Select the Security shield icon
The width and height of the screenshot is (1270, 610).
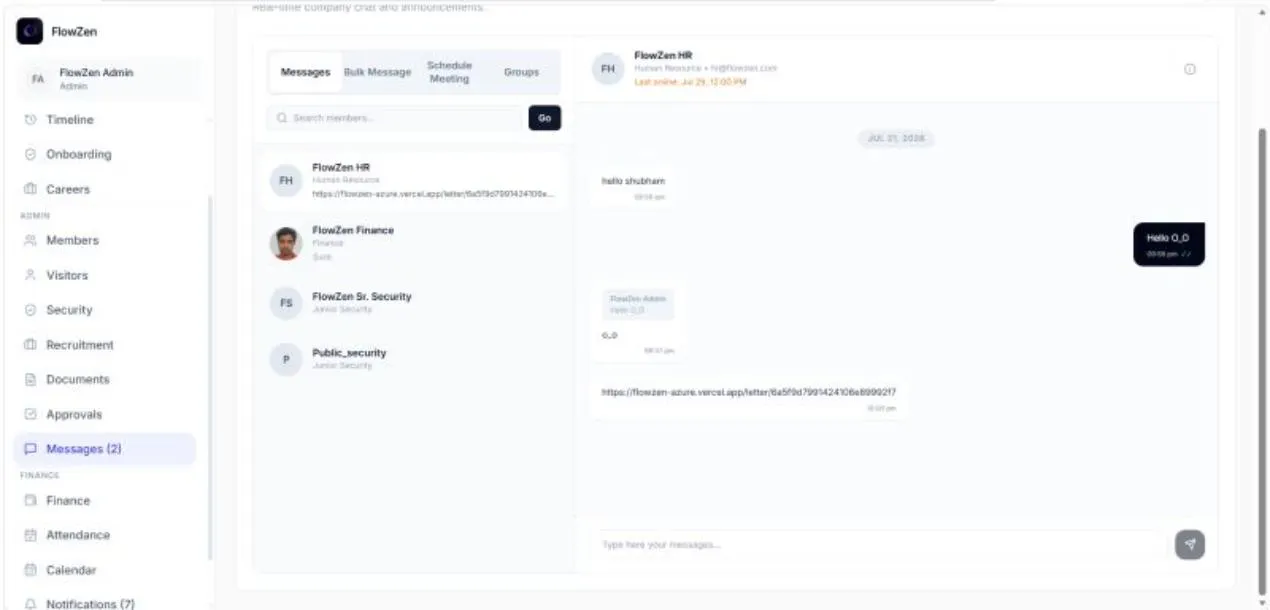(30, 310)
